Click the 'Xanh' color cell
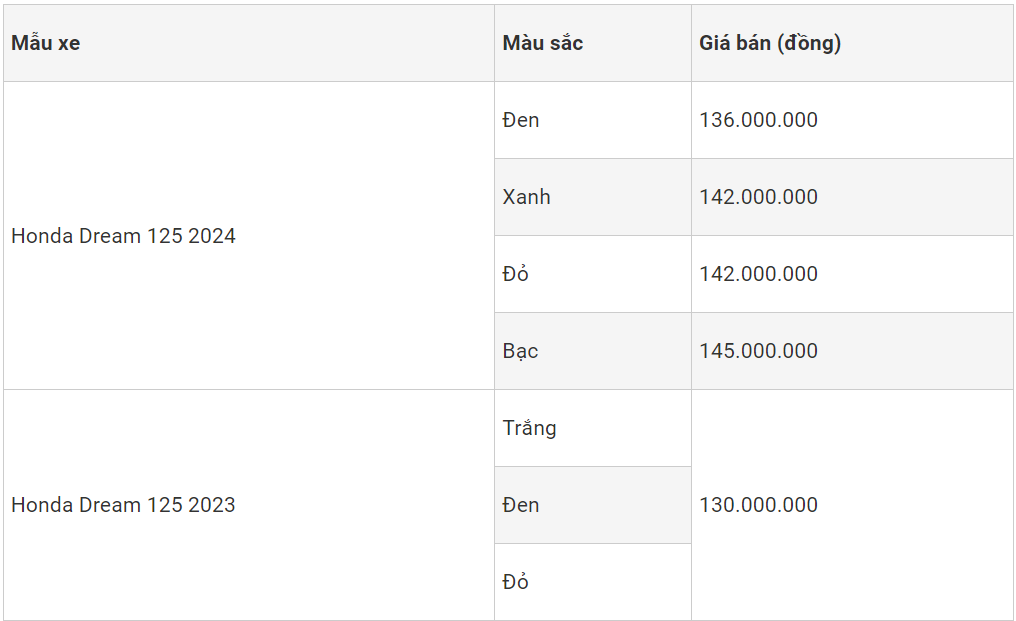 (x=527, y=197)
